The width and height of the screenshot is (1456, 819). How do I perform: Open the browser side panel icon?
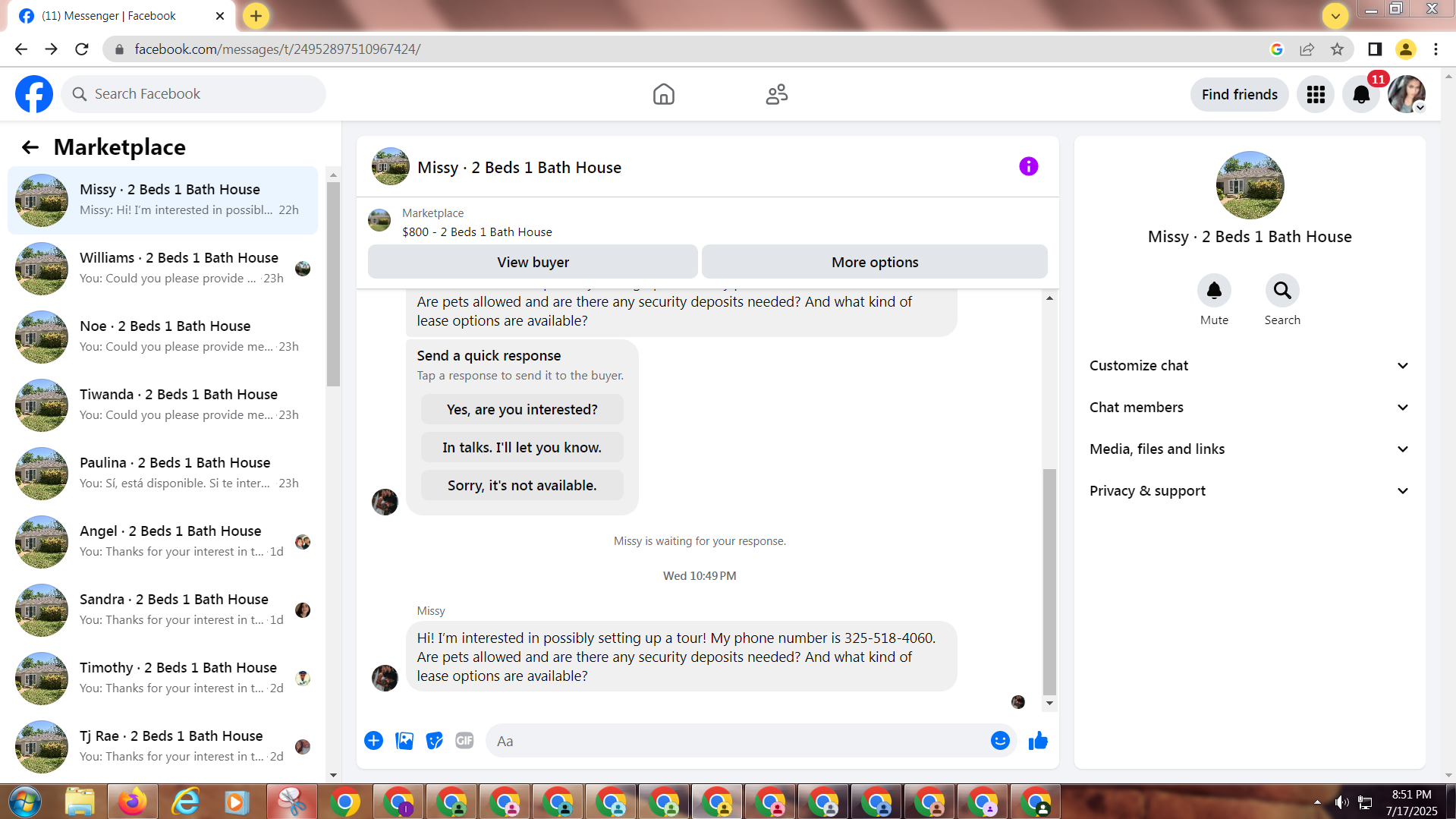pos(1375,49)
